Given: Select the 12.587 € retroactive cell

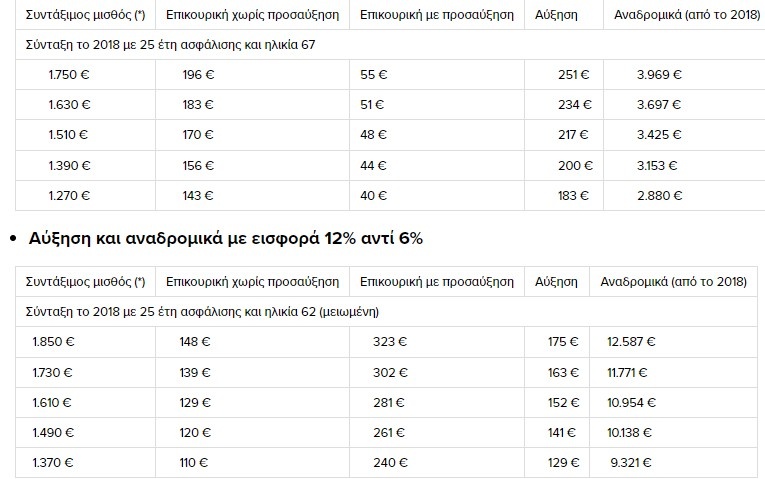Looking at the screenshot, I should pos(631,342).
